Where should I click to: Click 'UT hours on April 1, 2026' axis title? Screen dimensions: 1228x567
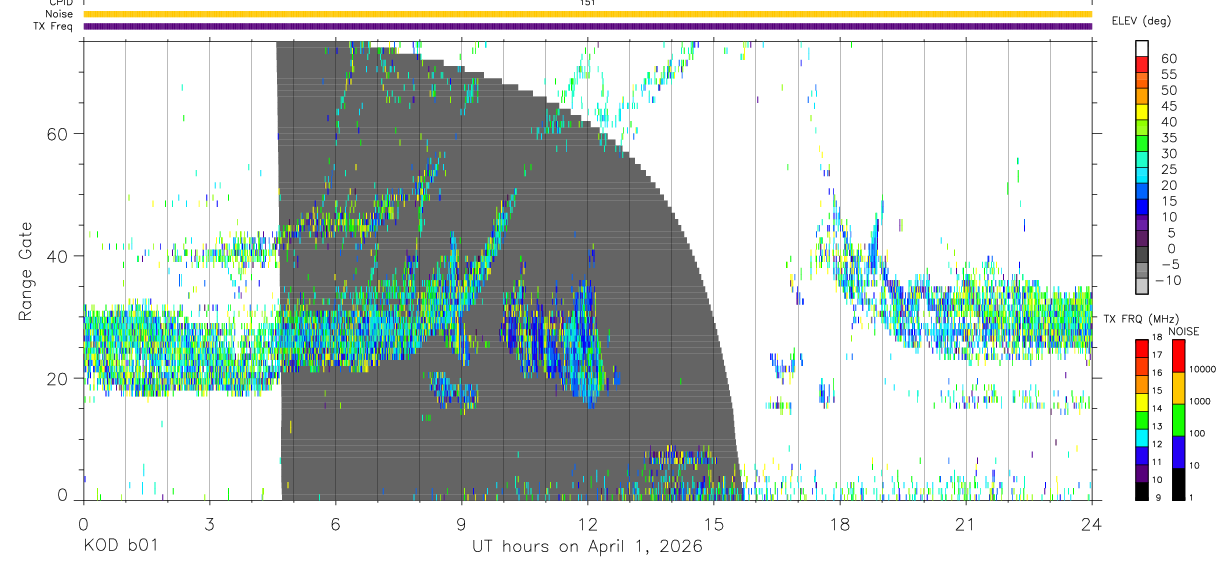click(587, 547)
